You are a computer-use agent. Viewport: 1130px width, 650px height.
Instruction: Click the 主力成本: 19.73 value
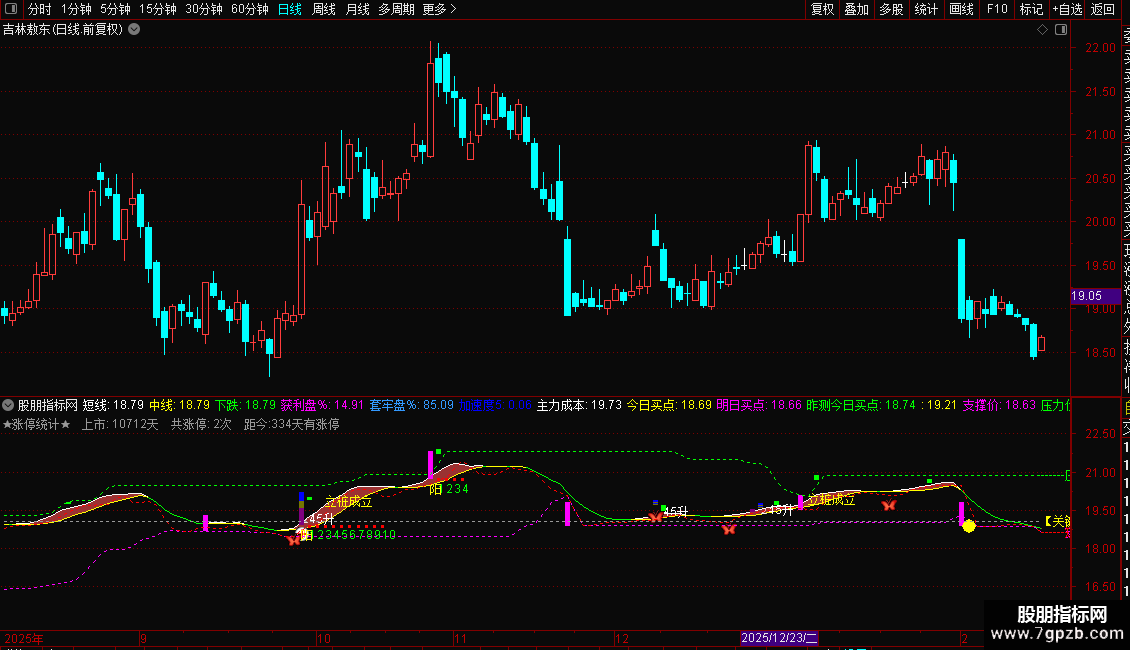pyautogui.click(x=579, y=405)
